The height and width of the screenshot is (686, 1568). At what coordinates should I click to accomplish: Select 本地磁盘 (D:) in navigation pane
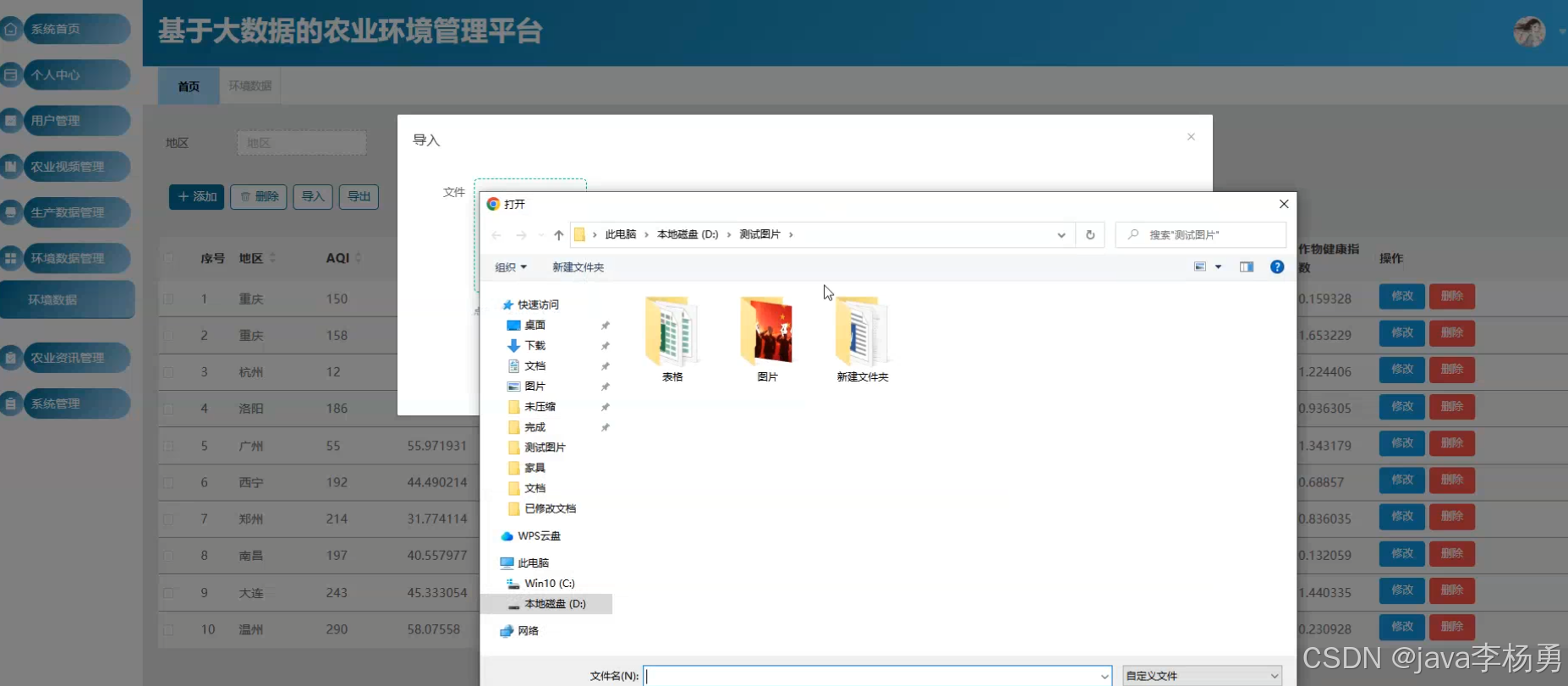coord(554,604)
